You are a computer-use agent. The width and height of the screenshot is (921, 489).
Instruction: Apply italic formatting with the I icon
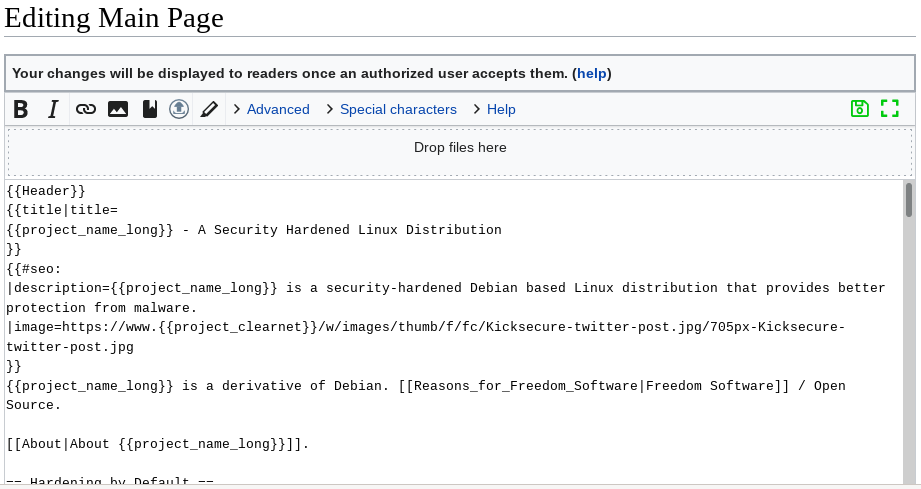tap(53, 109)
